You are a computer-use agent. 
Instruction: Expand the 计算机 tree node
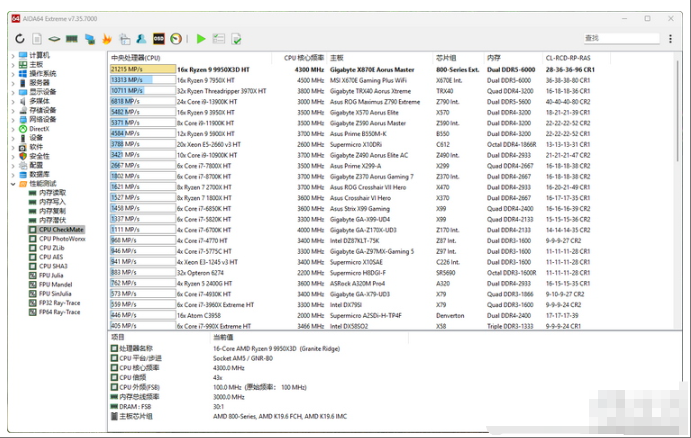click(13, 56)
